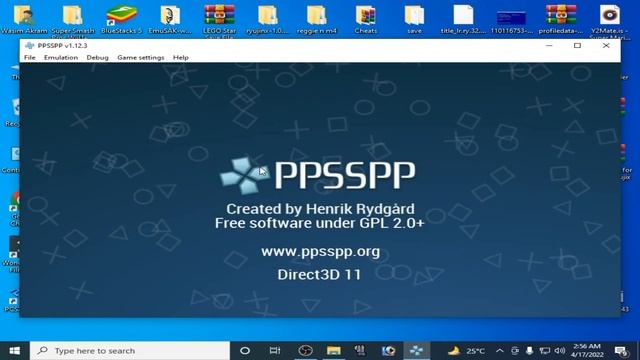Select the reggie n m4 folder
640x360 pixels.
coord(317,20)
